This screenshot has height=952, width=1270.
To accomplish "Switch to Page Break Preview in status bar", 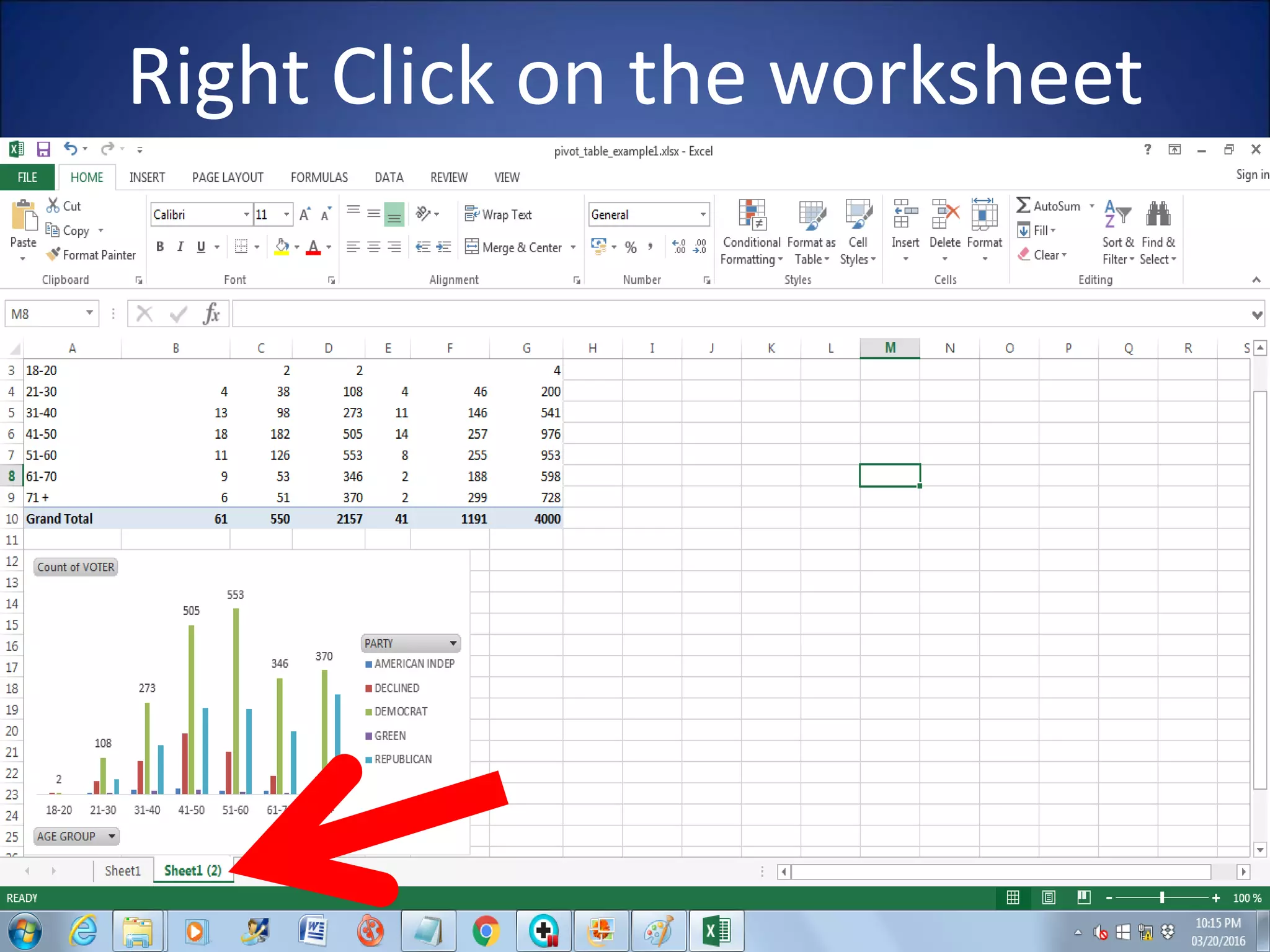I will (1084, 897).
